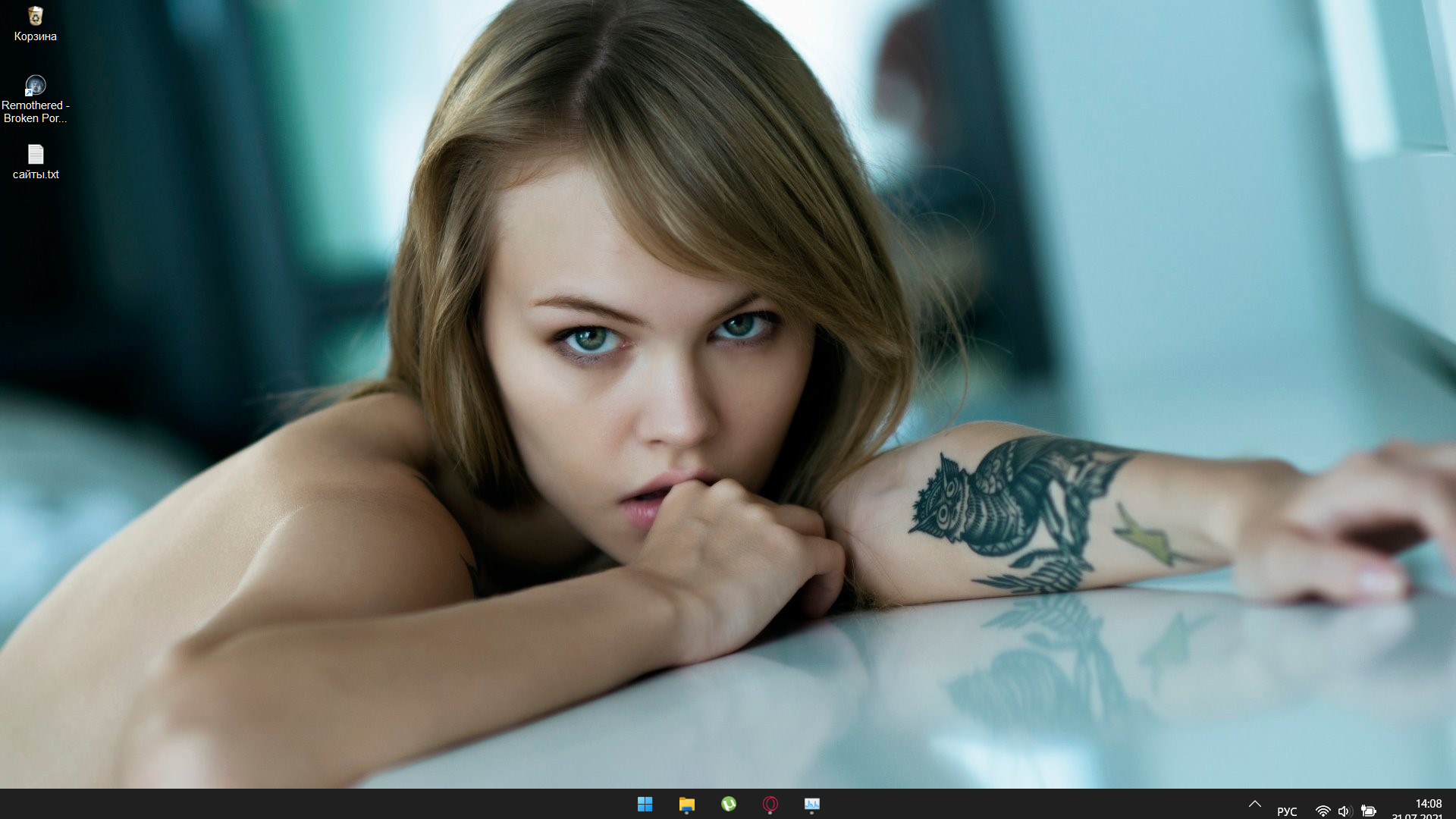This screenshot has width=1456, height=819.
Task: Click the Корзина label text
Action: coord(35,36)
